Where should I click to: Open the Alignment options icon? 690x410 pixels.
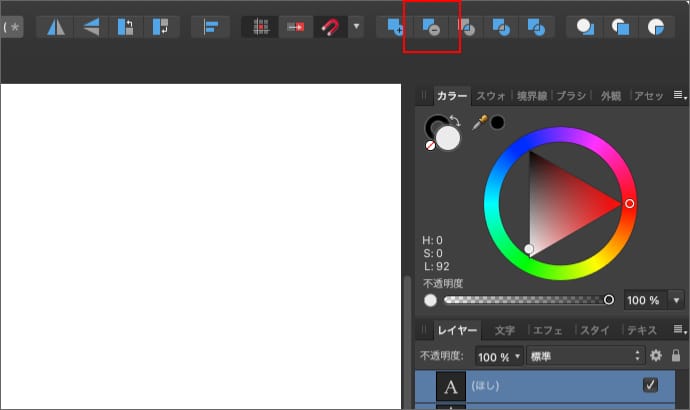coord(210,27)
